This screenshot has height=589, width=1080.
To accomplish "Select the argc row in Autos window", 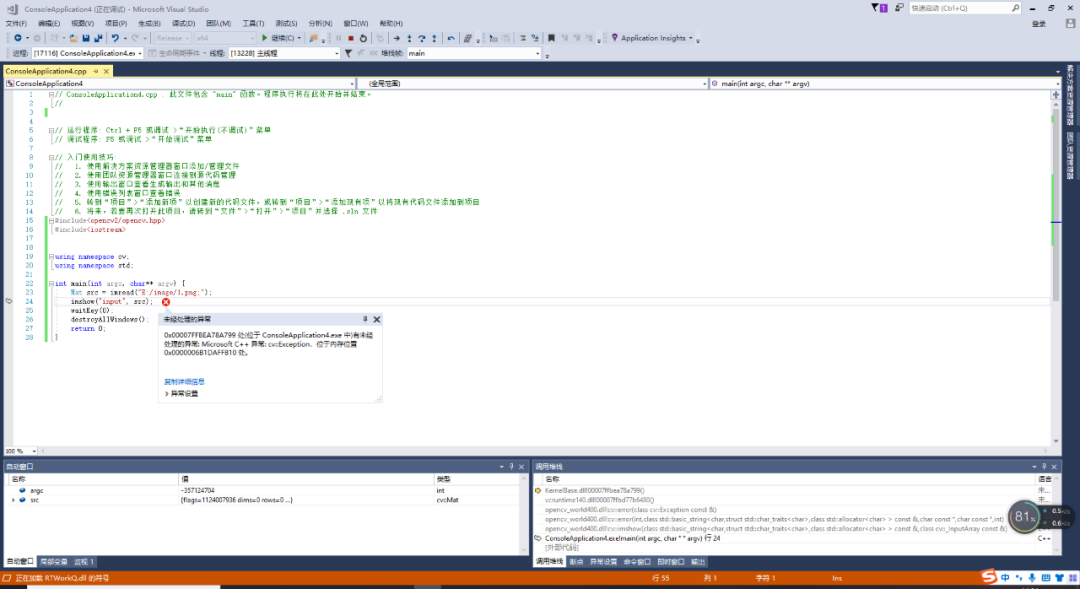I will (x=266, y=490).
